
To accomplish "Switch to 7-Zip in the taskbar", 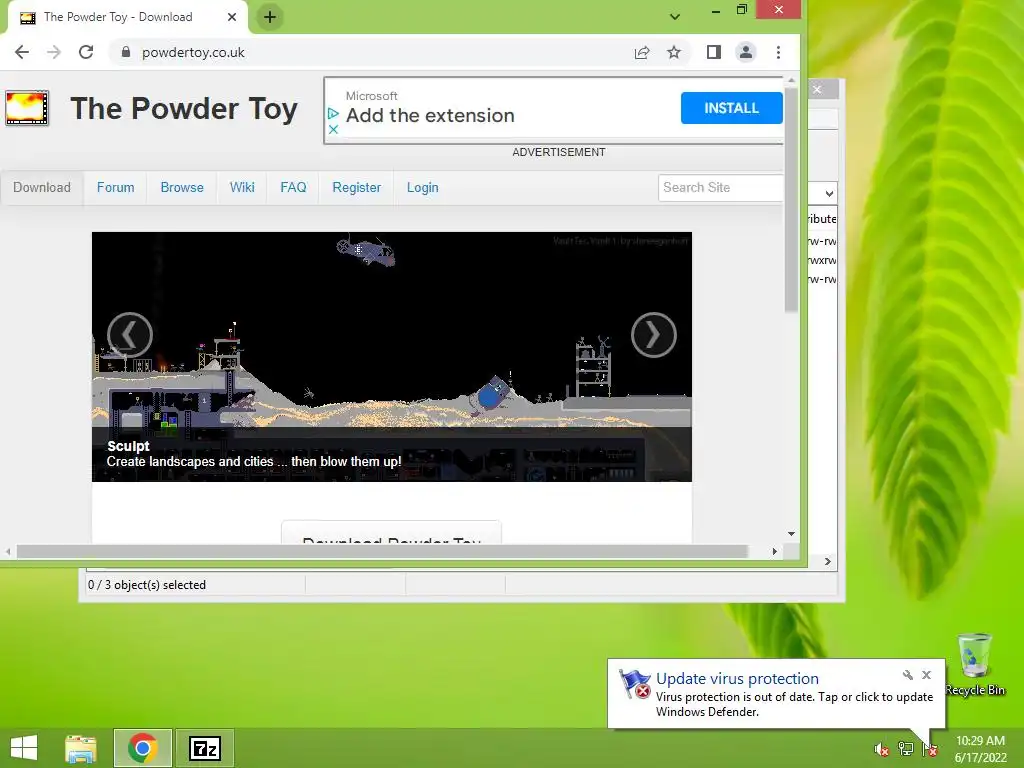I will [204, 748].
